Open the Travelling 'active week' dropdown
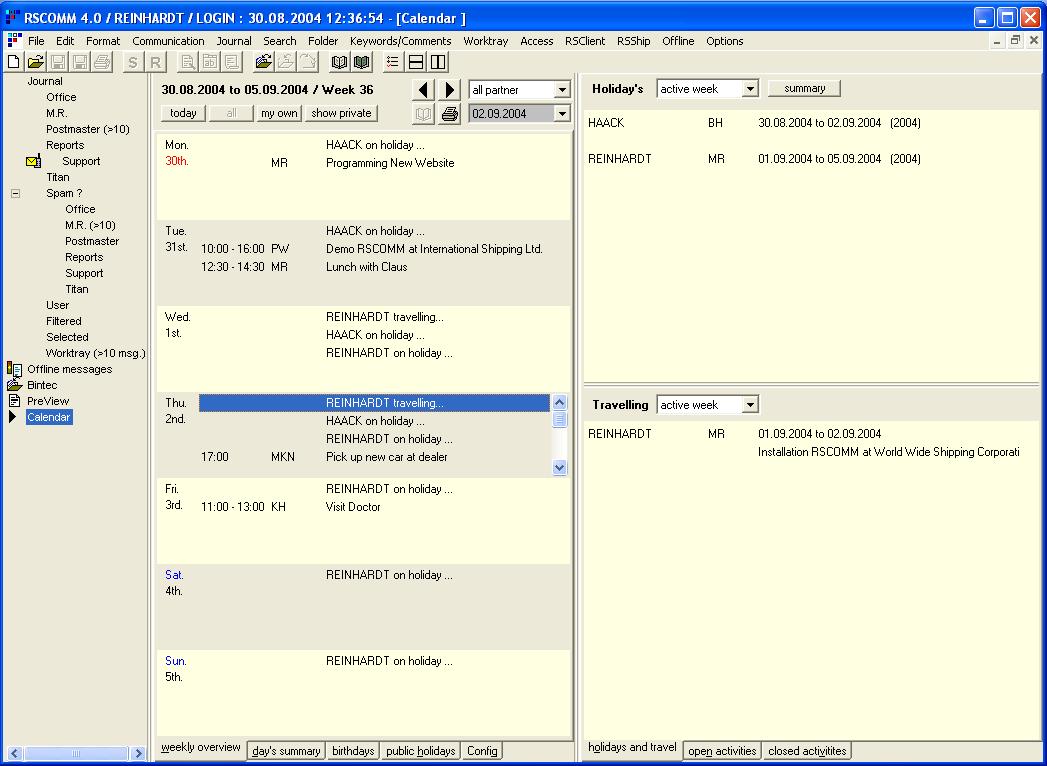1047x766 pixels. (750, 405)
